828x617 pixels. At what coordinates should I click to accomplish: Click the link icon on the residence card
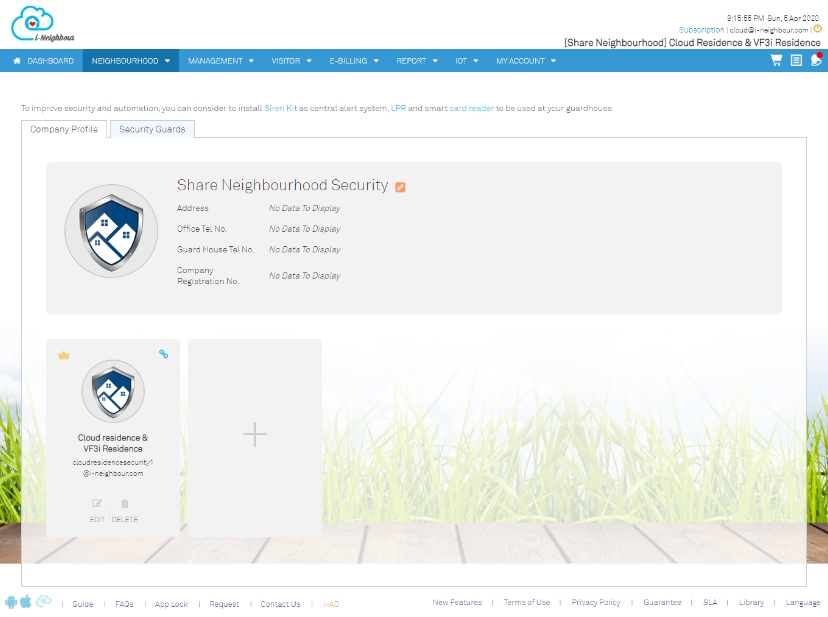click(x=163, y=354)
